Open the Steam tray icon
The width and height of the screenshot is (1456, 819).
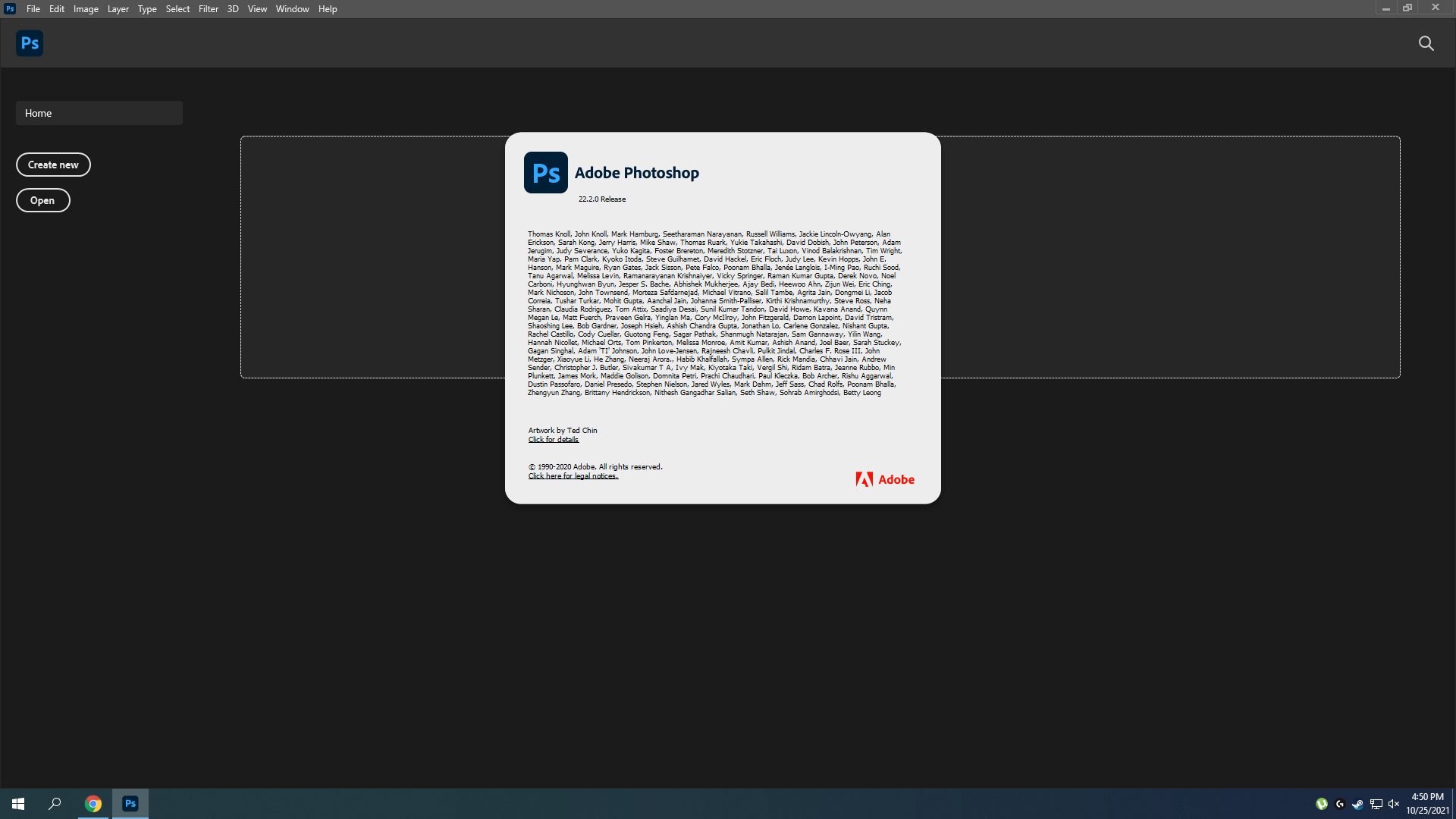1357,804
